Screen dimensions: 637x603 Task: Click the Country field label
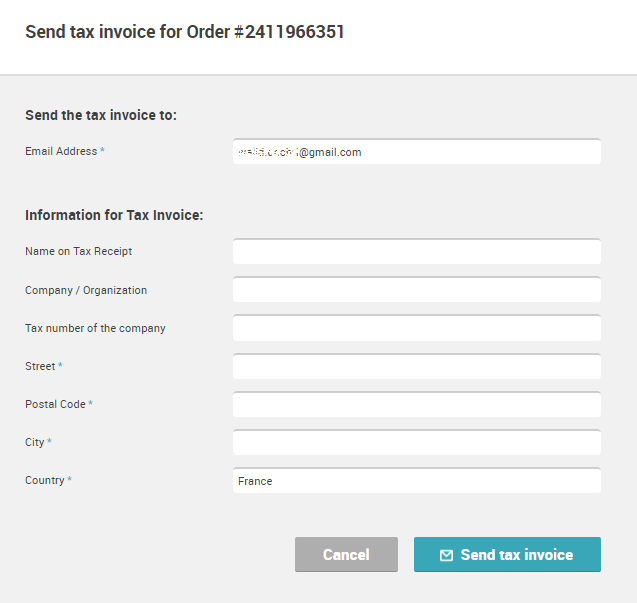tap(45, 481)
